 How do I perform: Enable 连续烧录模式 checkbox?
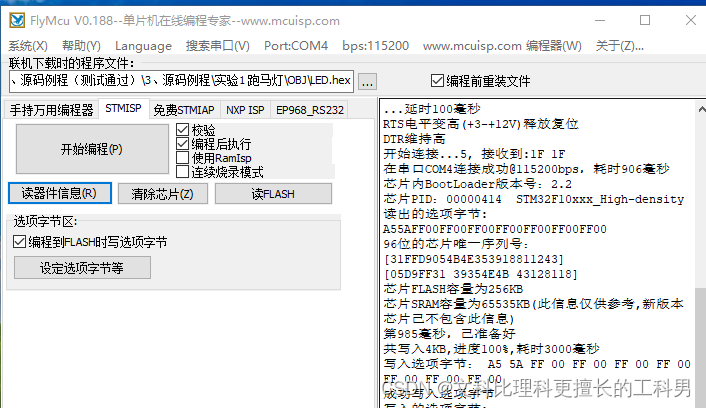tap(220, 172)
